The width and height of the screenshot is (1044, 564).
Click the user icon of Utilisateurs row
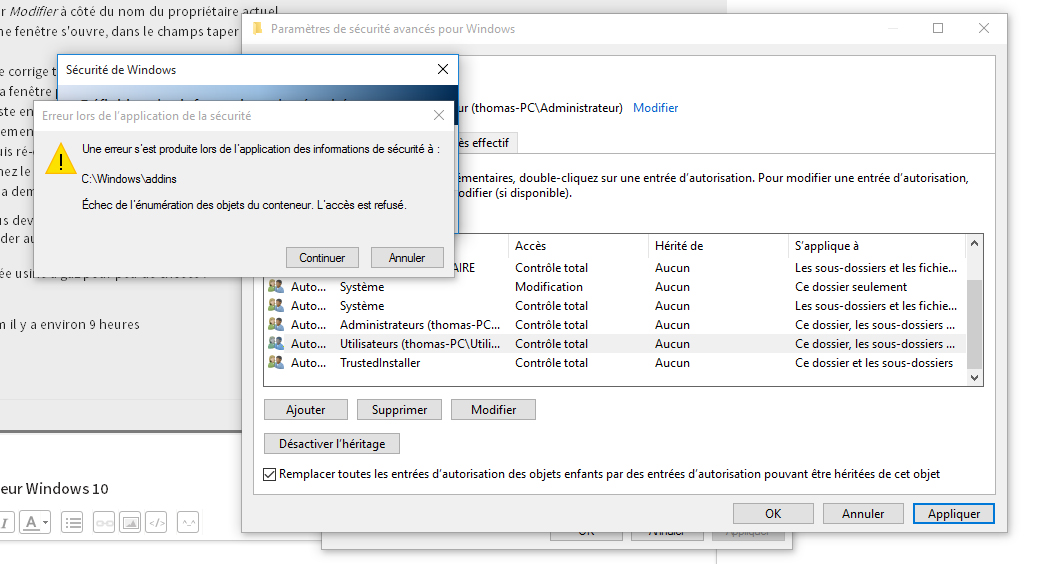click(276, 344)
